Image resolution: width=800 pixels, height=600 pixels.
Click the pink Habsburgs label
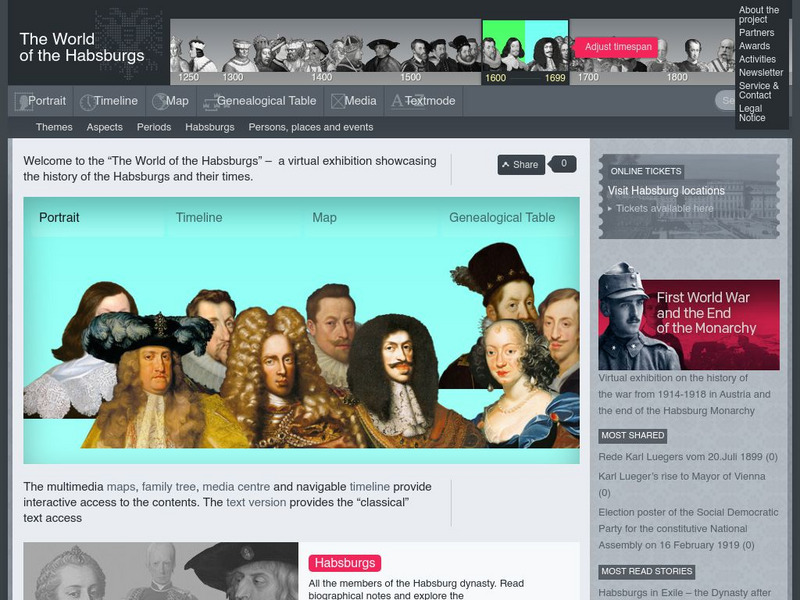pos(345,563)
